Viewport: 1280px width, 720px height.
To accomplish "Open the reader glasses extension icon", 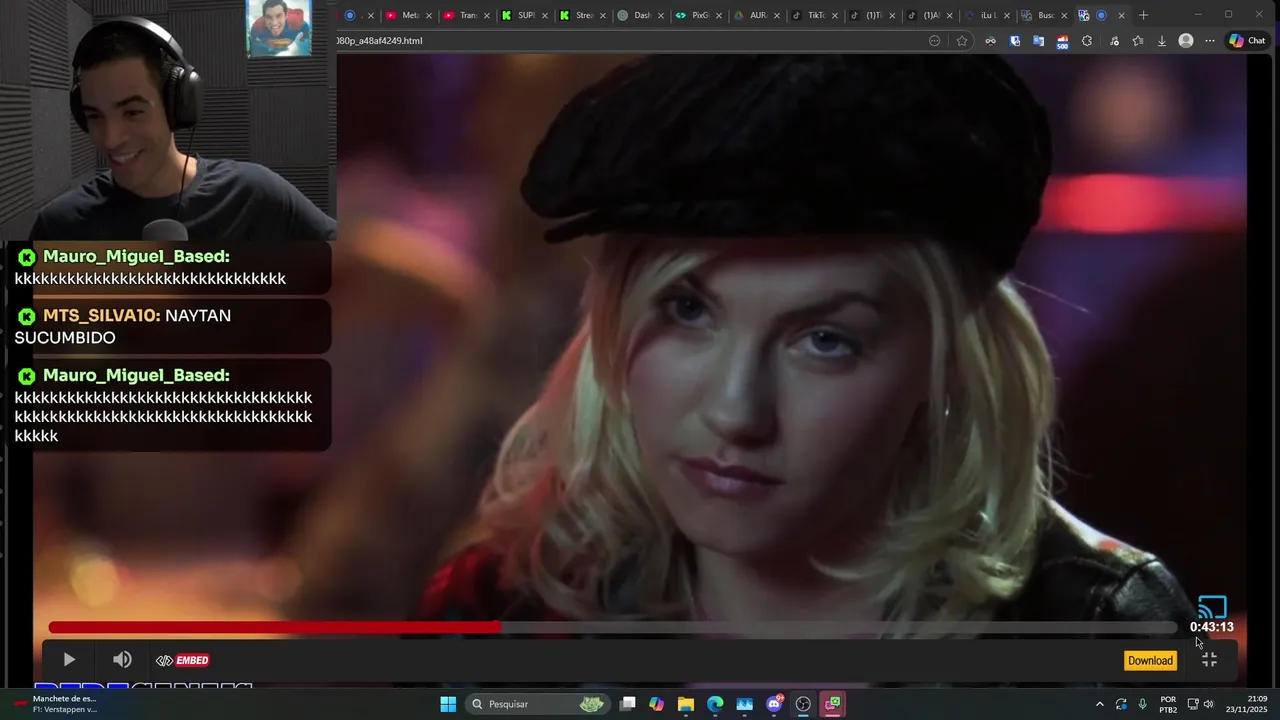I will click(990, 41).
